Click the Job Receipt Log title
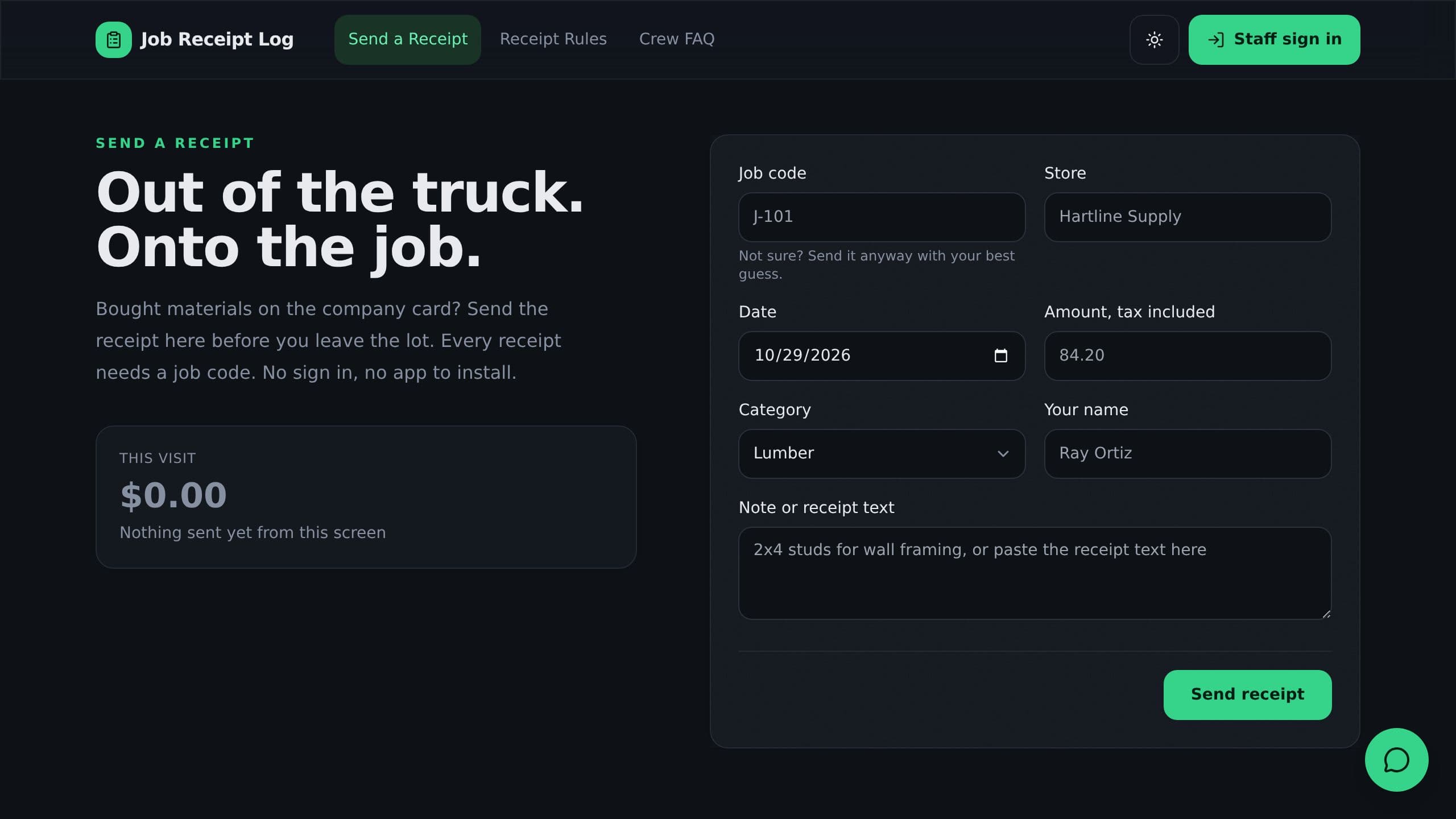The height and width of the screenshot is (819, 1456). pos(217,39)
